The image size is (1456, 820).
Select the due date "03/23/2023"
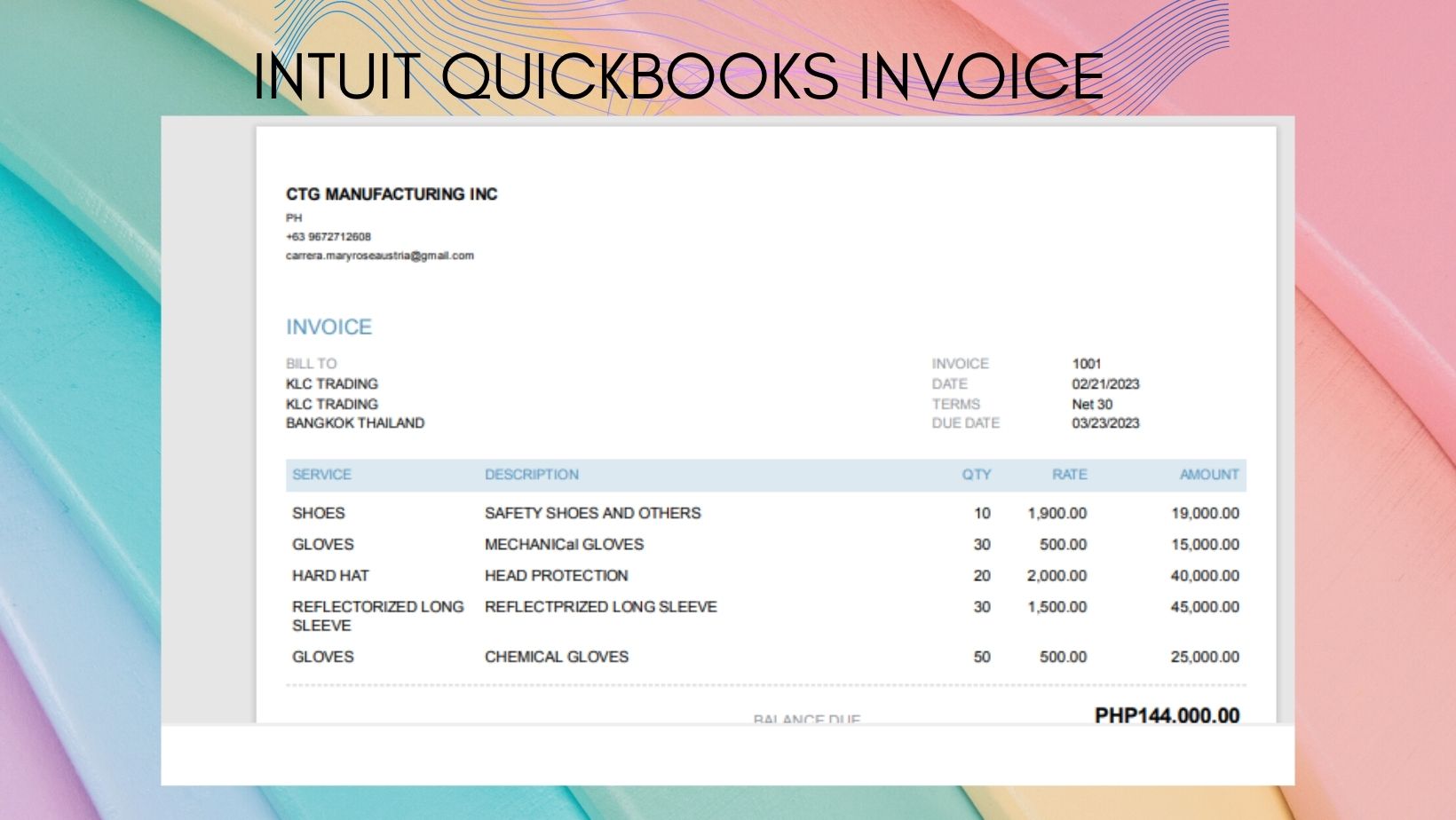point(1105,423)
